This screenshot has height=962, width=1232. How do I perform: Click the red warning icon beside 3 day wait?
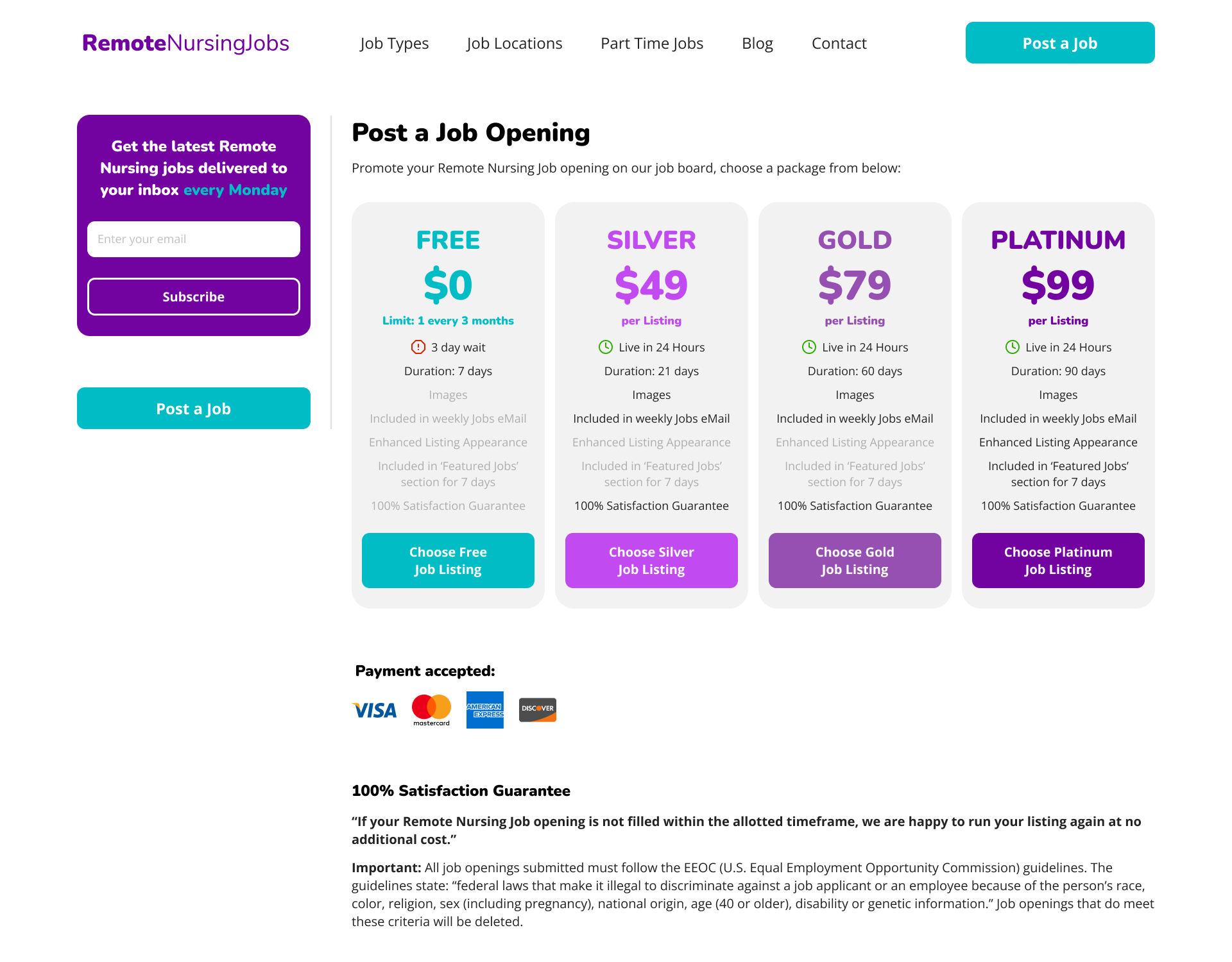point(418,347)
